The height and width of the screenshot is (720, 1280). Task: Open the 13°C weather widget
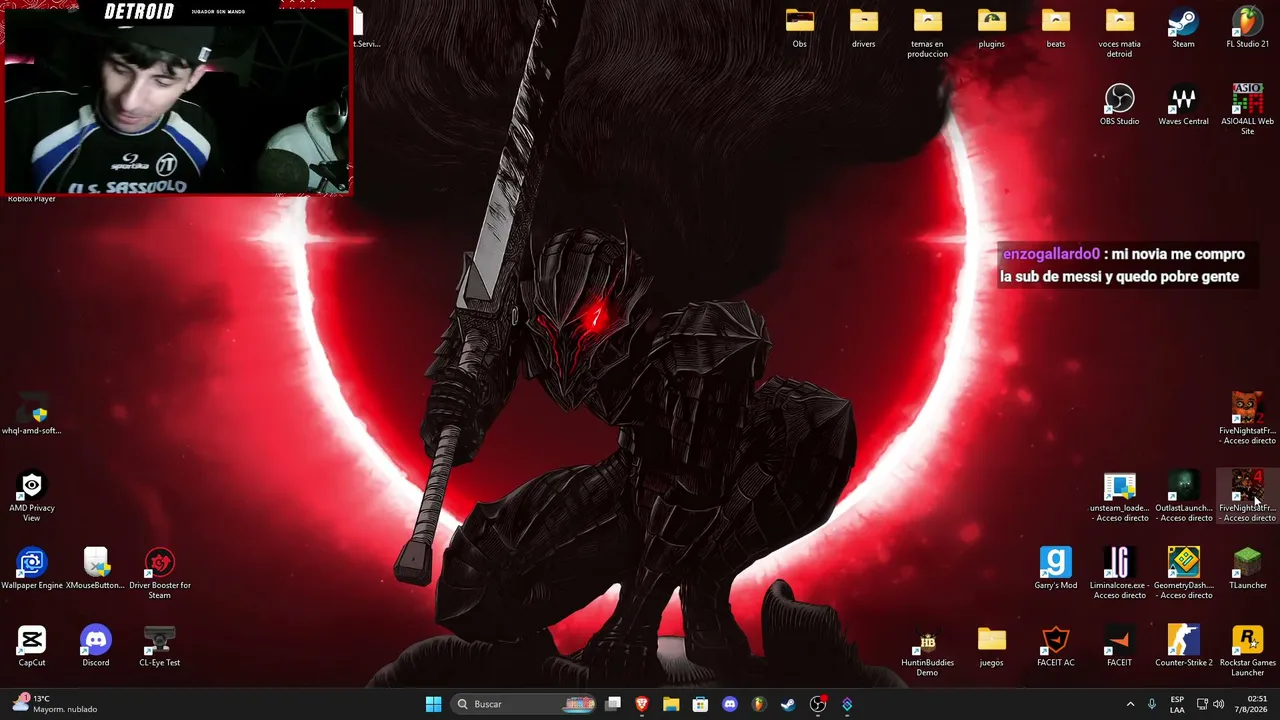pos(55,704)
